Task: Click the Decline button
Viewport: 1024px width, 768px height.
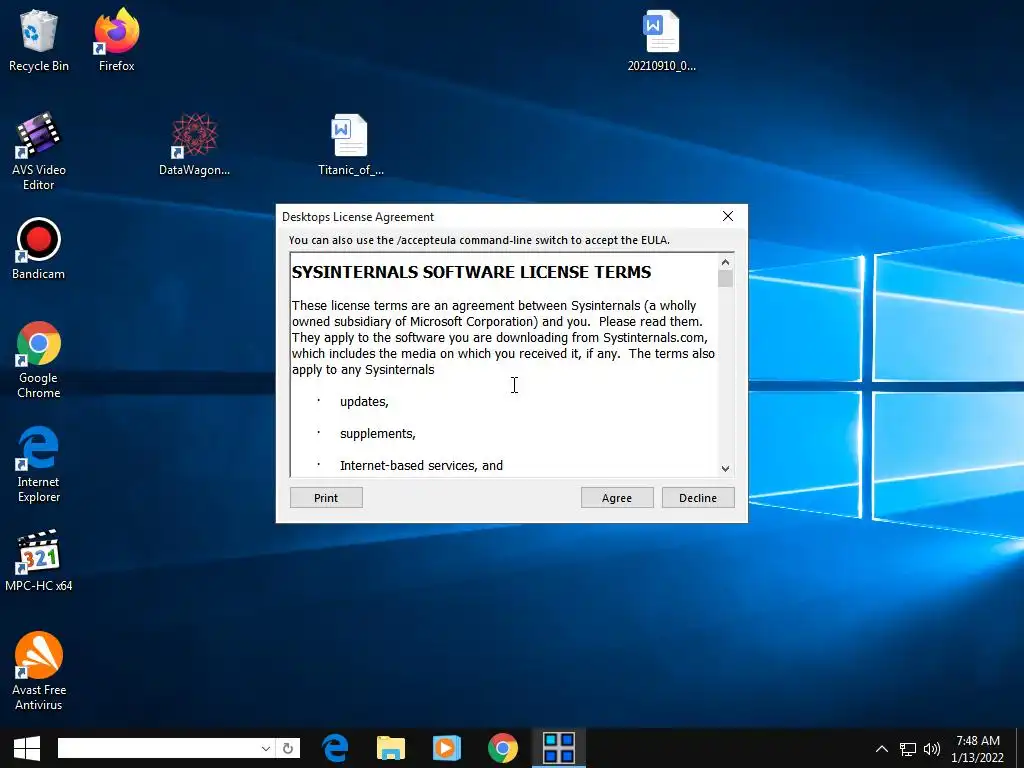Action: click(697, 498)
